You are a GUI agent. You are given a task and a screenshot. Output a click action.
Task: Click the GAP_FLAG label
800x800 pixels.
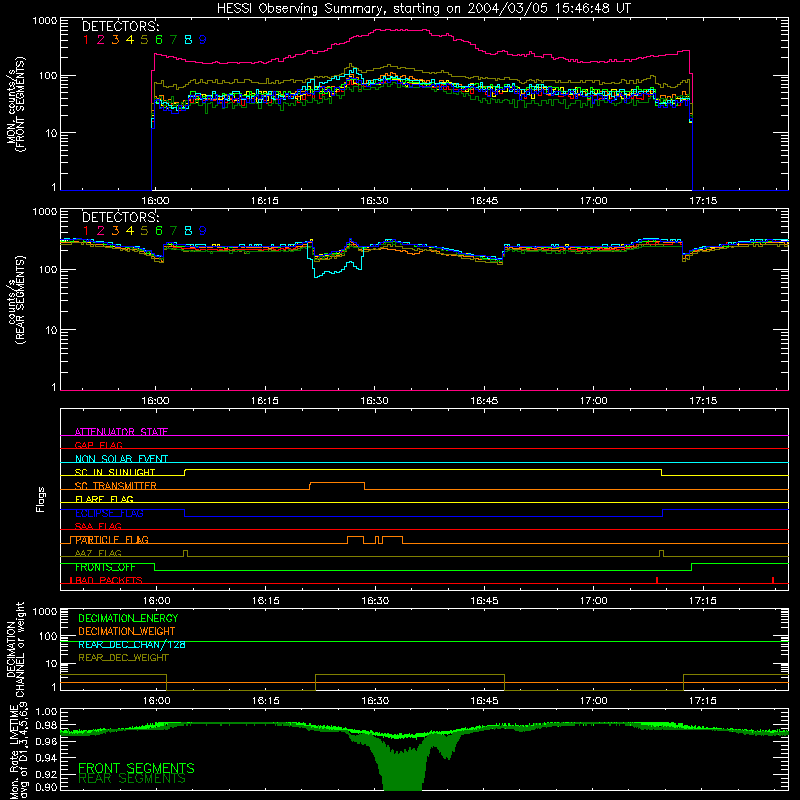point(98,445)
